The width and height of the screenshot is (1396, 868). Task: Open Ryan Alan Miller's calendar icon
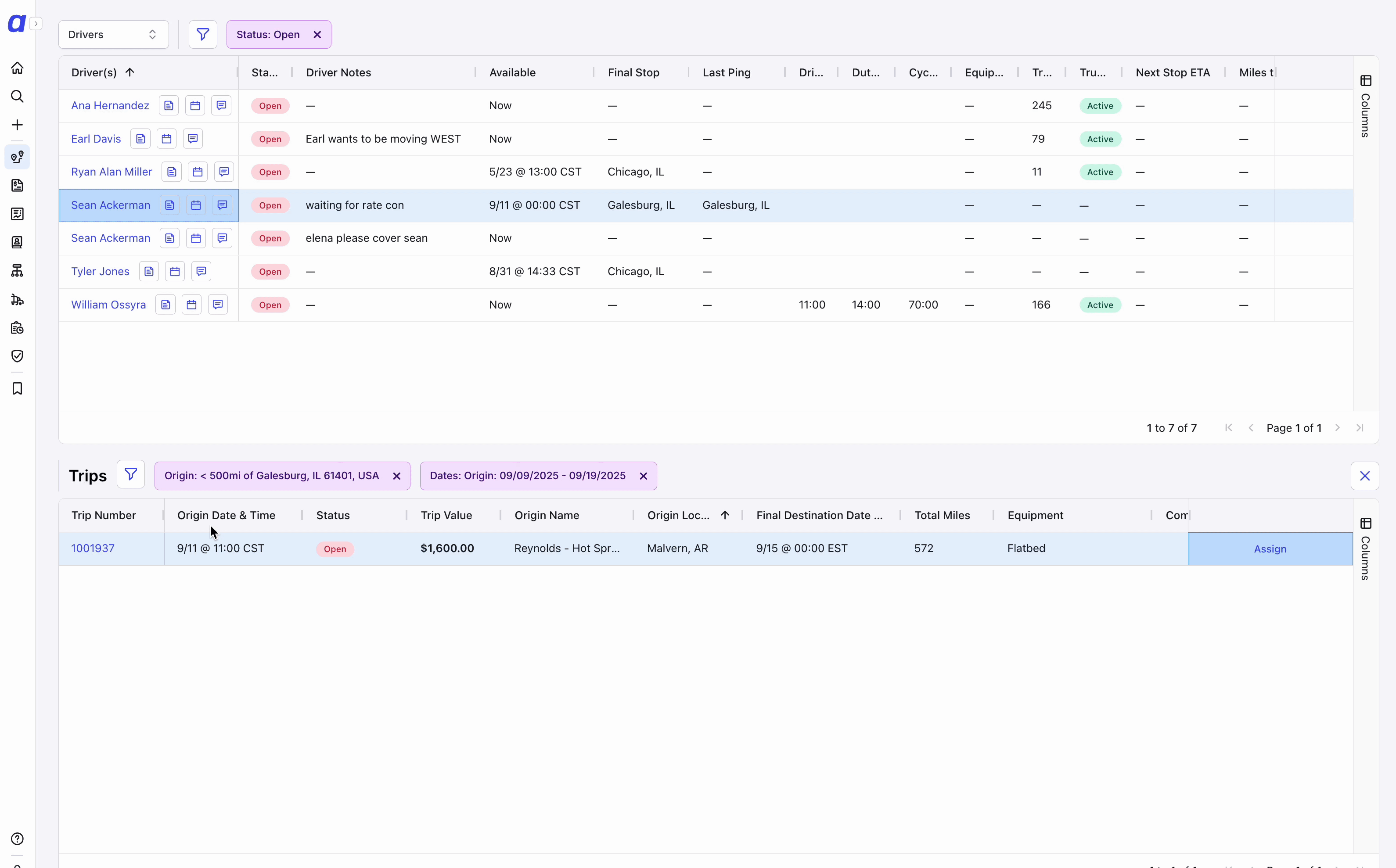click(198, 172)
